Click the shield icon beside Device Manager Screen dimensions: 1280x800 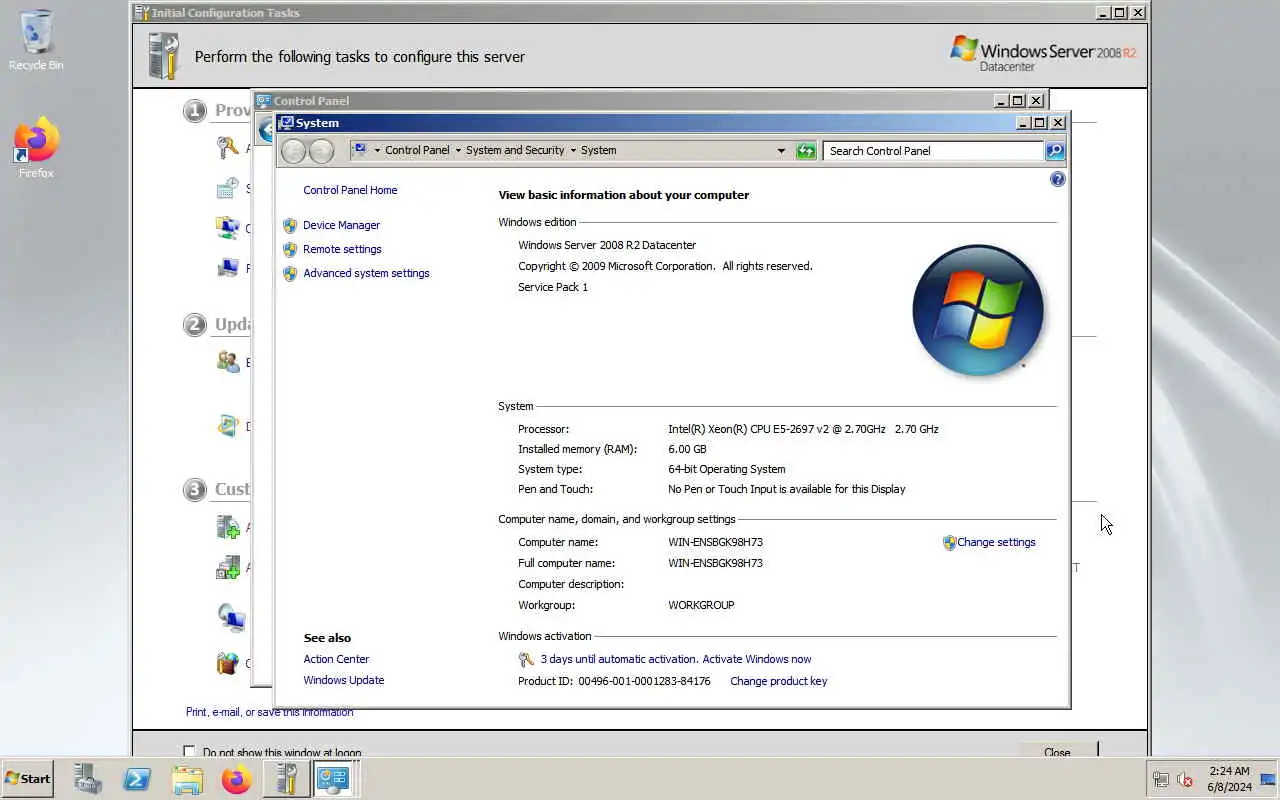pyautogui.click(x=290, y=226)
